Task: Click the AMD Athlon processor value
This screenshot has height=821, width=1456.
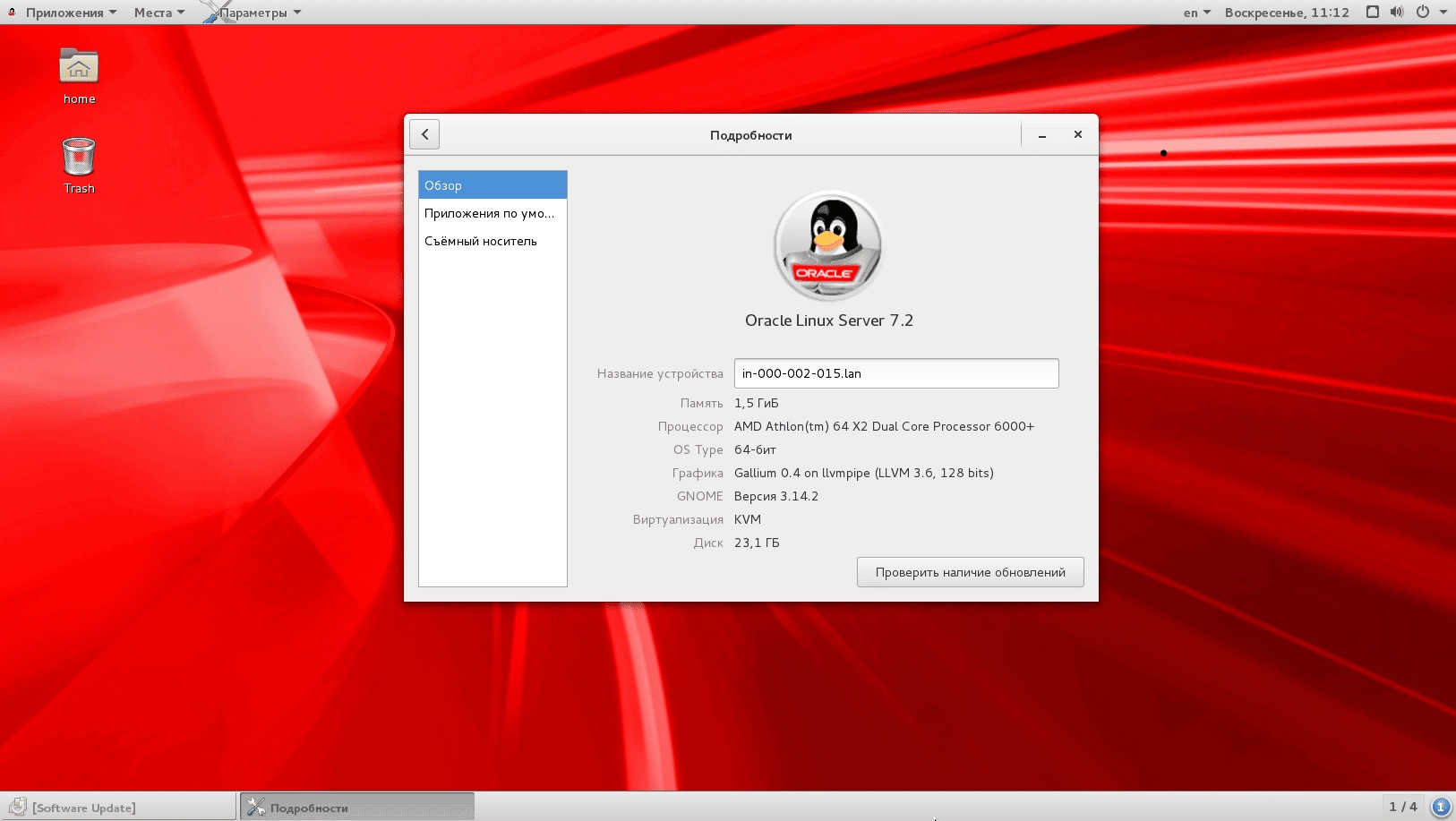Action: (884, 426)
